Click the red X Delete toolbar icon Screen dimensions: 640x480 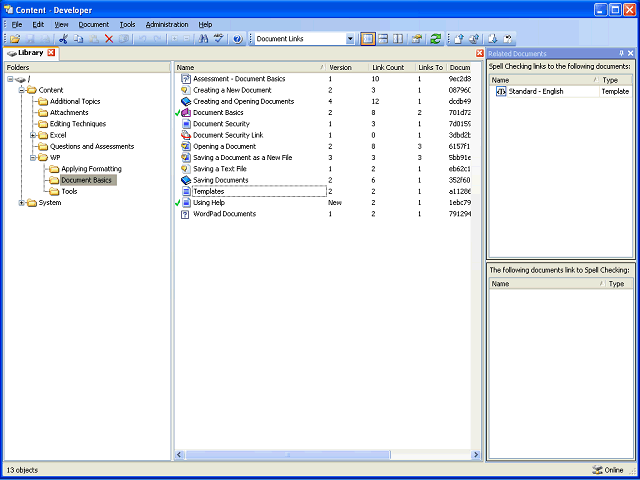coord(109,39)
